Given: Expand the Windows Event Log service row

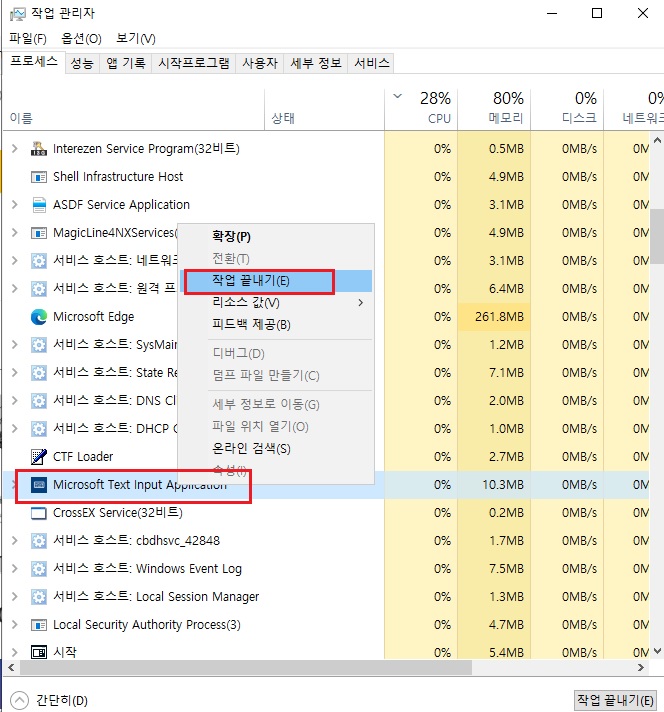Looking at the screenshot, I should (x=15, y=569).
